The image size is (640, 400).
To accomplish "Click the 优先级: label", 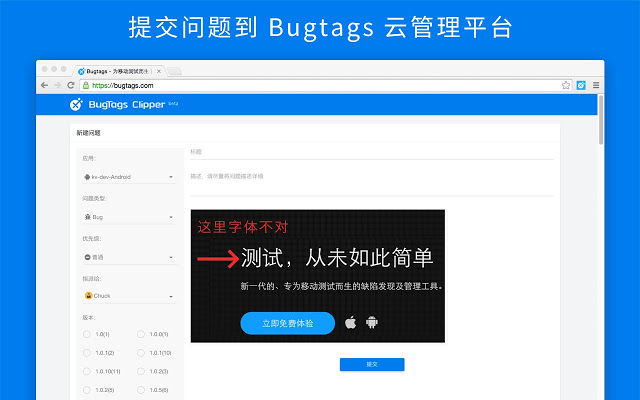I will pos(92,238).
